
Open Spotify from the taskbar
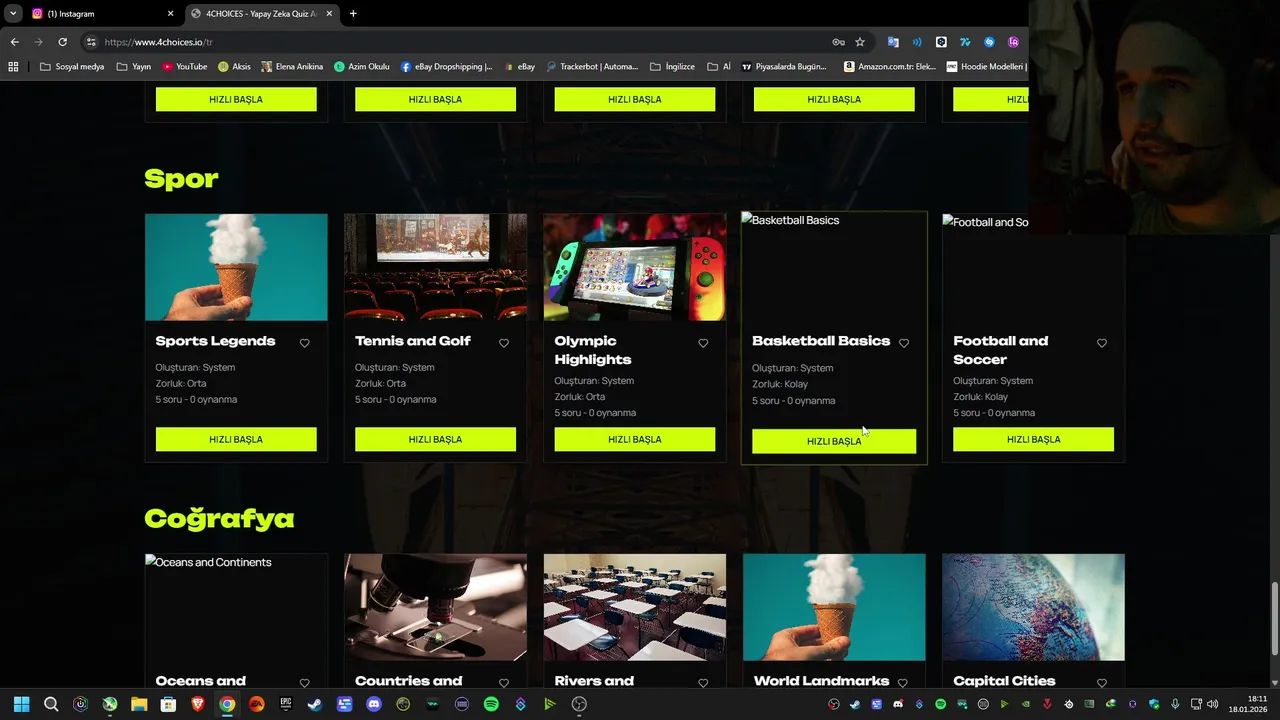[x=491, y=704]
